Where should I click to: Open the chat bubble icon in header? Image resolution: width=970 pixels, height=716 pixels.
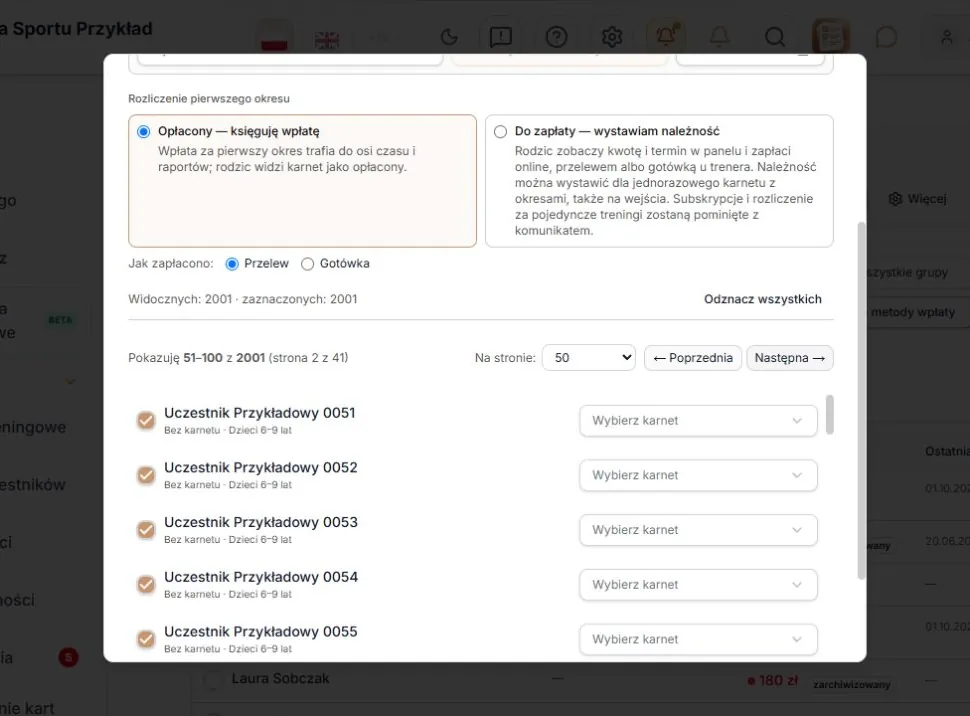[x=886, y=37]
